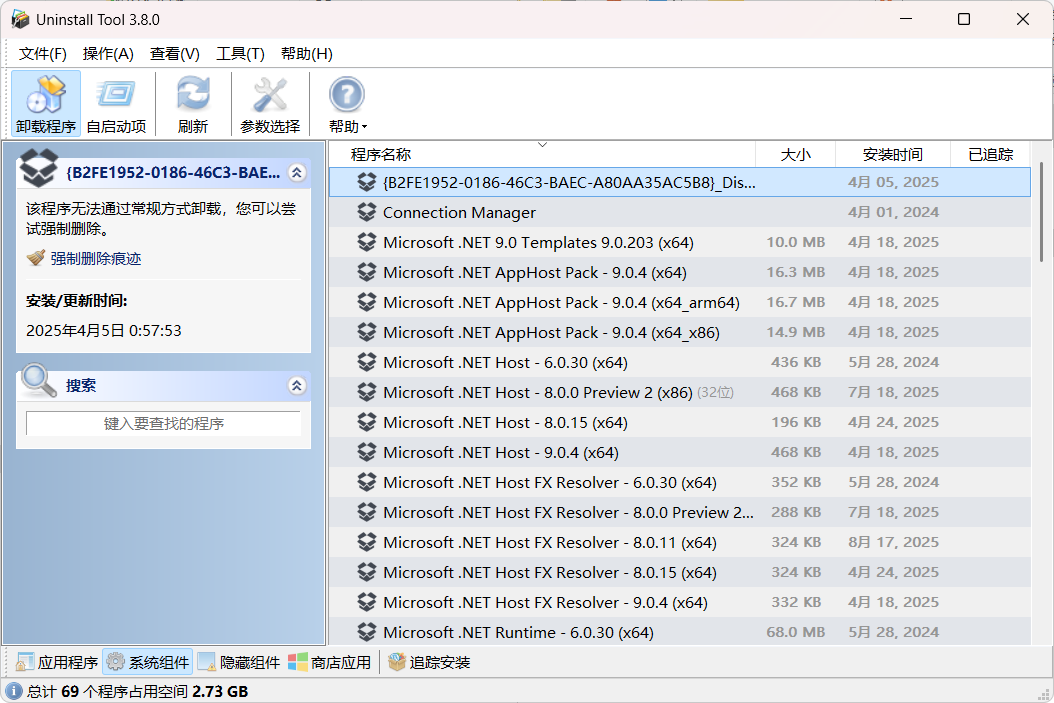Open the 查看(V) menu
The width and height of the screenshot is (1054, 703).
175,54
